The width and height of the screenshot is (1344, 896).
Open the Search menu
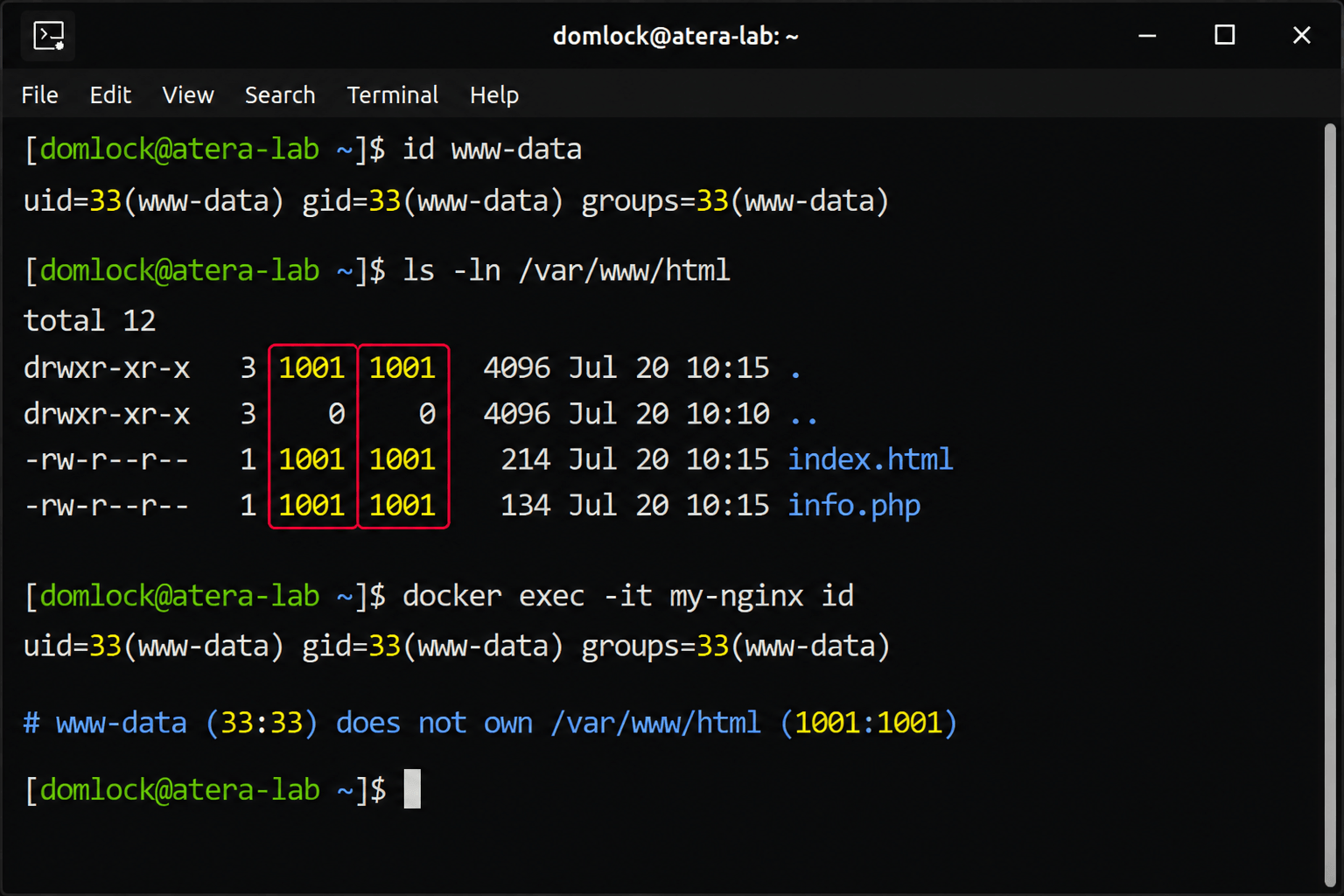[280, 94]
